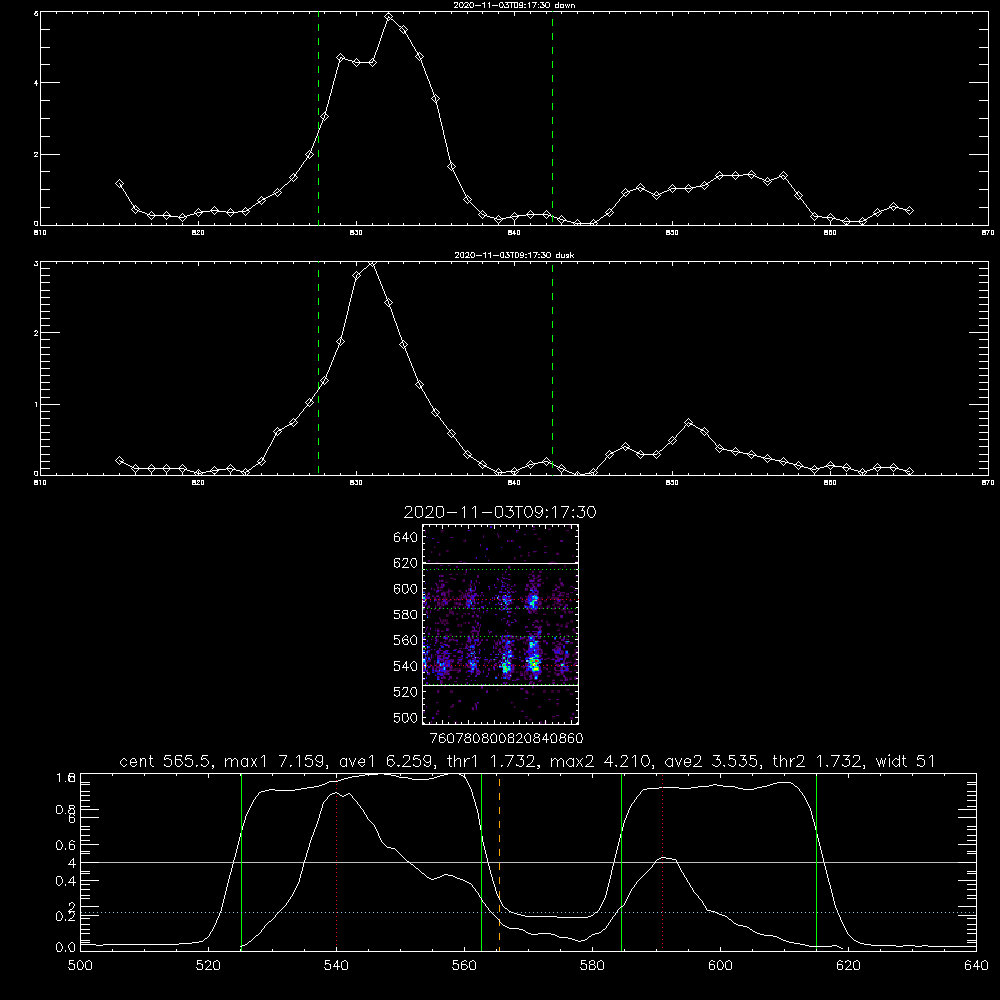Click left green dashed line in dawn plot
1000x1000 pixels.
coord(318,118)
